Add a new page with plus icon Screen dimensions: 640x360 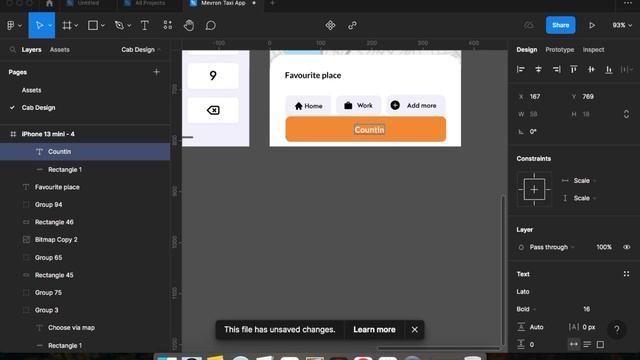pos(156,72)
